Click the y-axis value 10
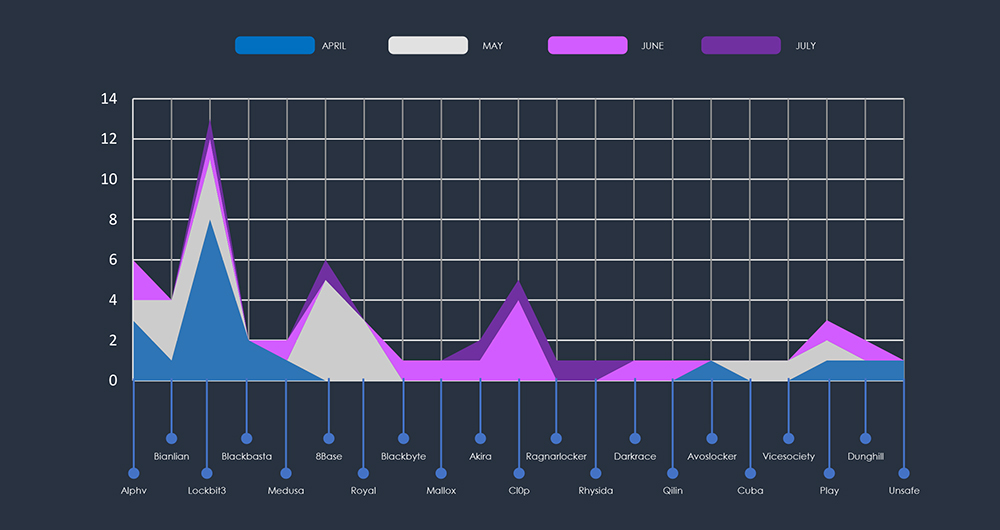 (109, 179)
